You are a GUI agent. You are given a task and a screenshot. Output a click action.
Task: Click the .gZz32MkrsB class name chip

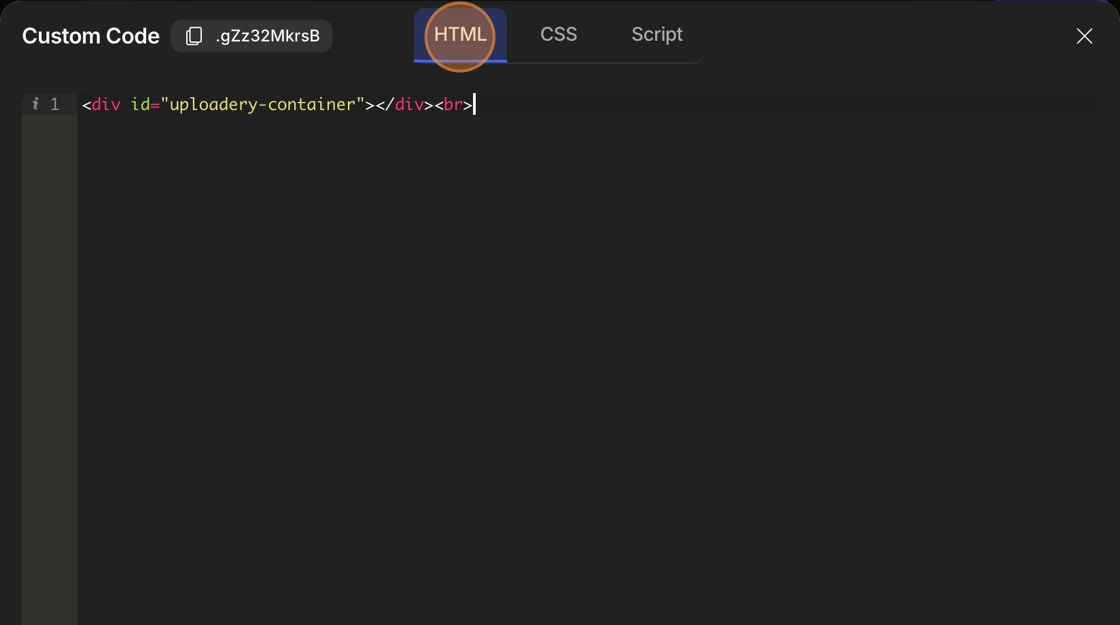coord(267,36)
